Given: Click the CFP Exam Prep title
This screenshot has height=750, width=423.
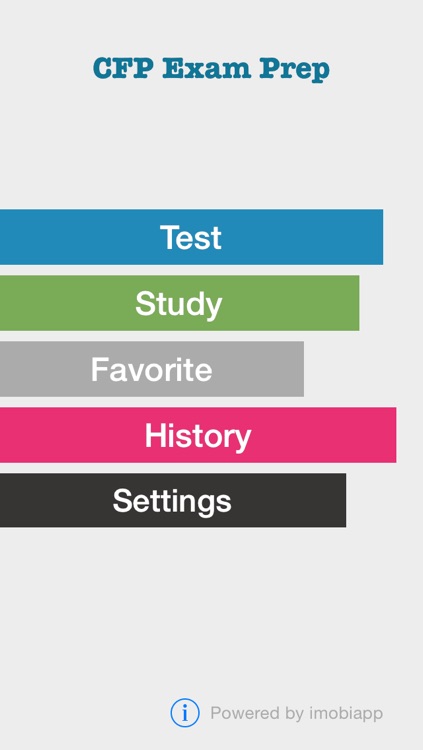Looking at the screenshot, I should coord(211,69).
